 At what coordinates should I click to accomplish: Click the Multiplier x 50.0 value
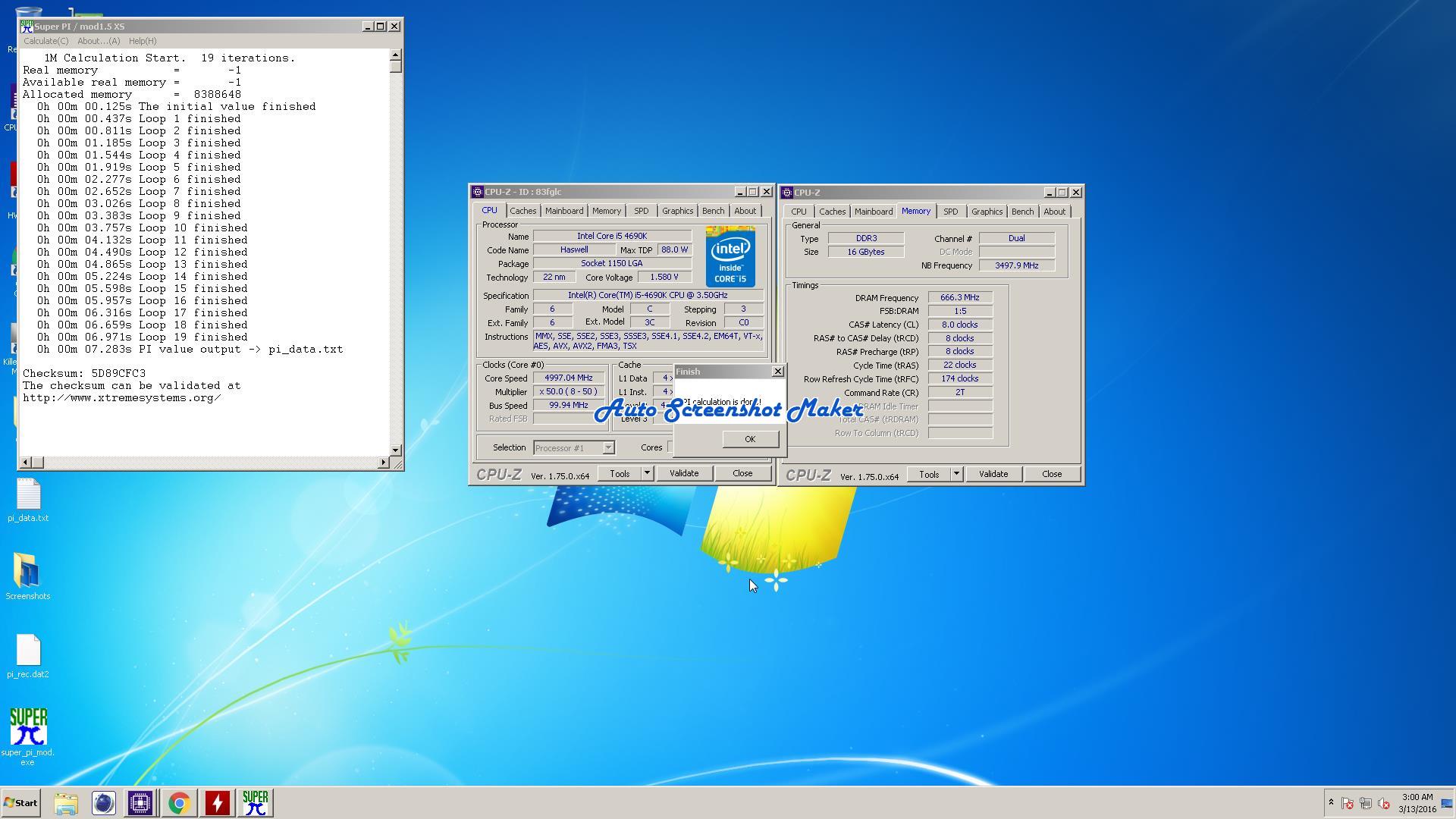569,391
